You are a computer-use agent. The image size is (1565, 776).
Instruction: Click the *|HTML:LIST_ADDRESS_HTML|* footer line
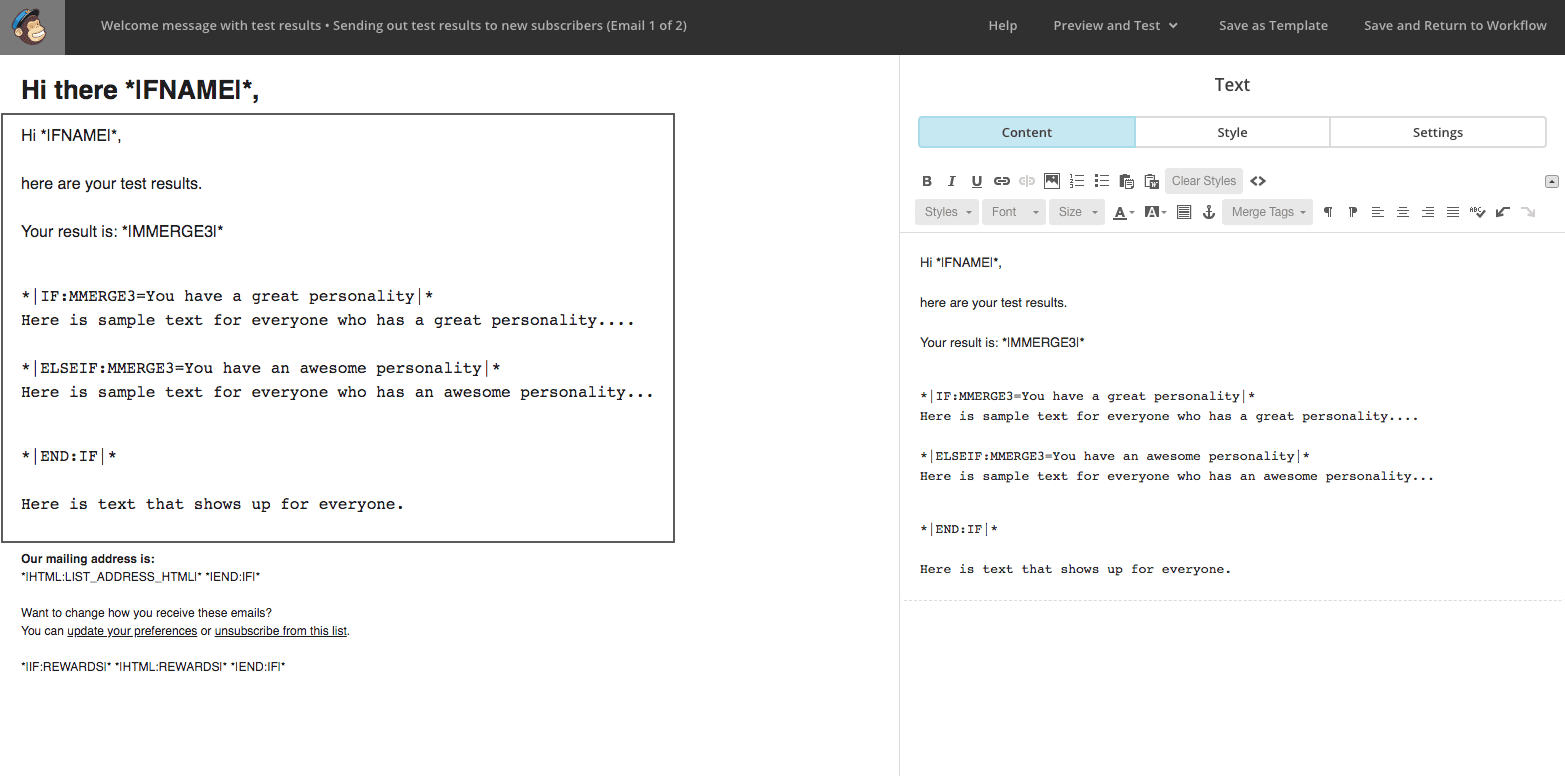pyautogui.click(x=140, y=577)
